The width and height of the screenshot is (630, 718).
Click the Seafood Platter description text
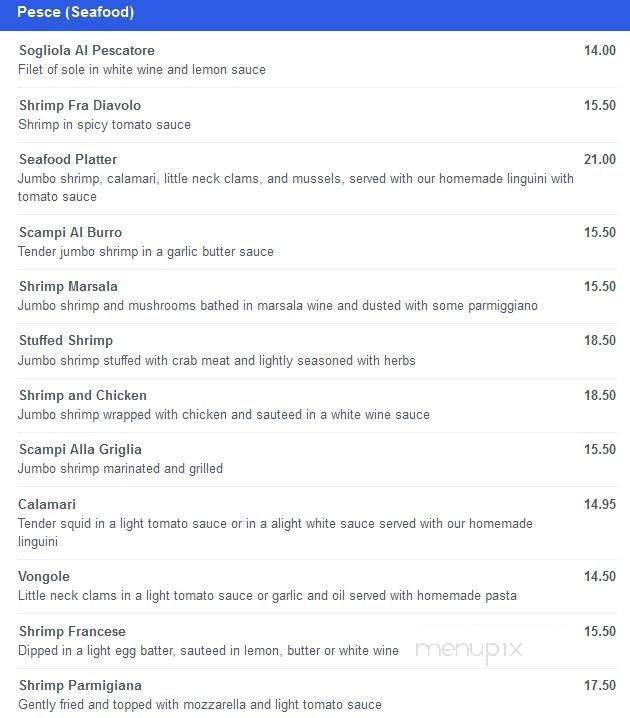point(296,188)
